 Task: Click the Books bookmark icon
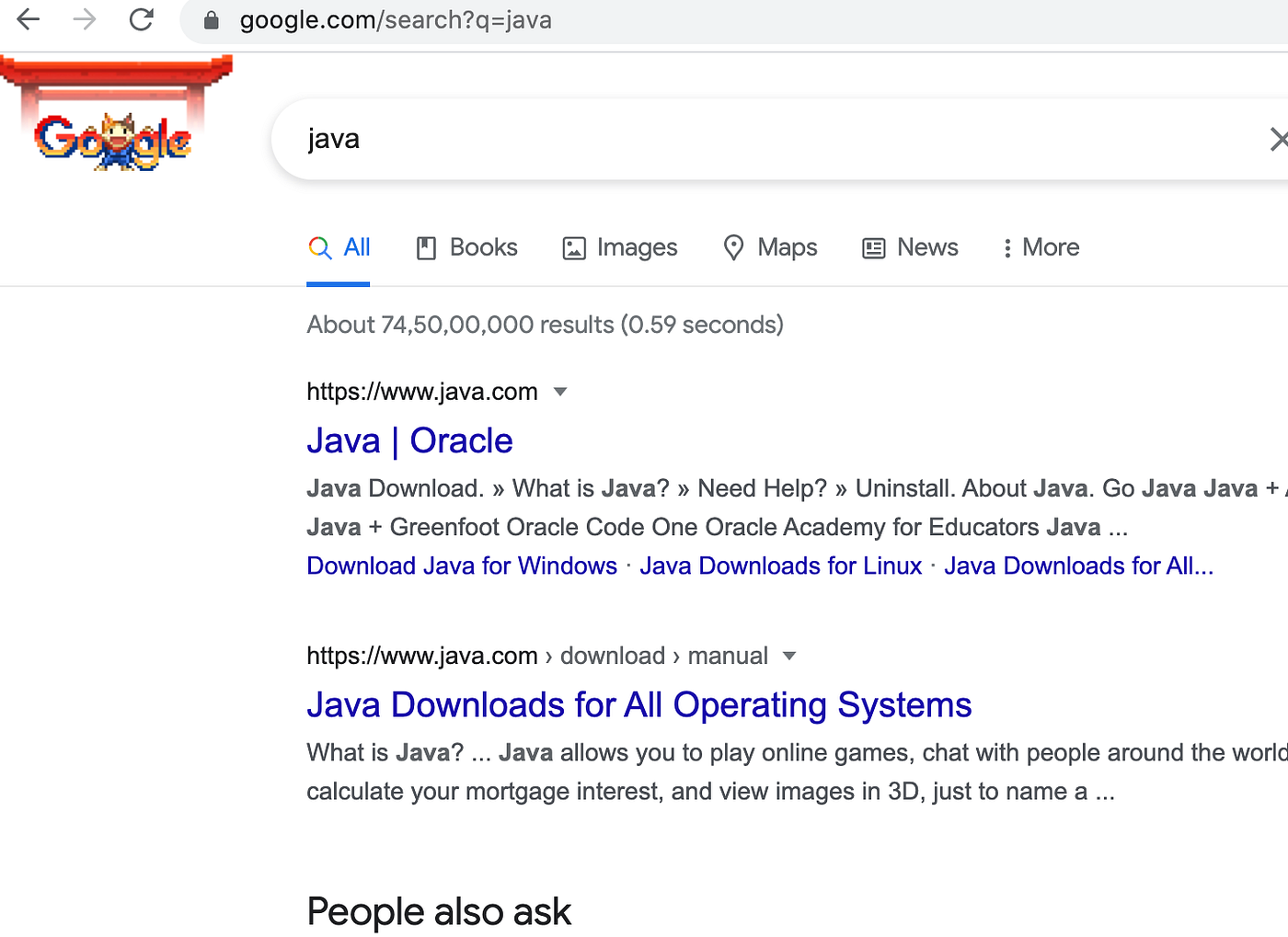[x=426, y=247]
